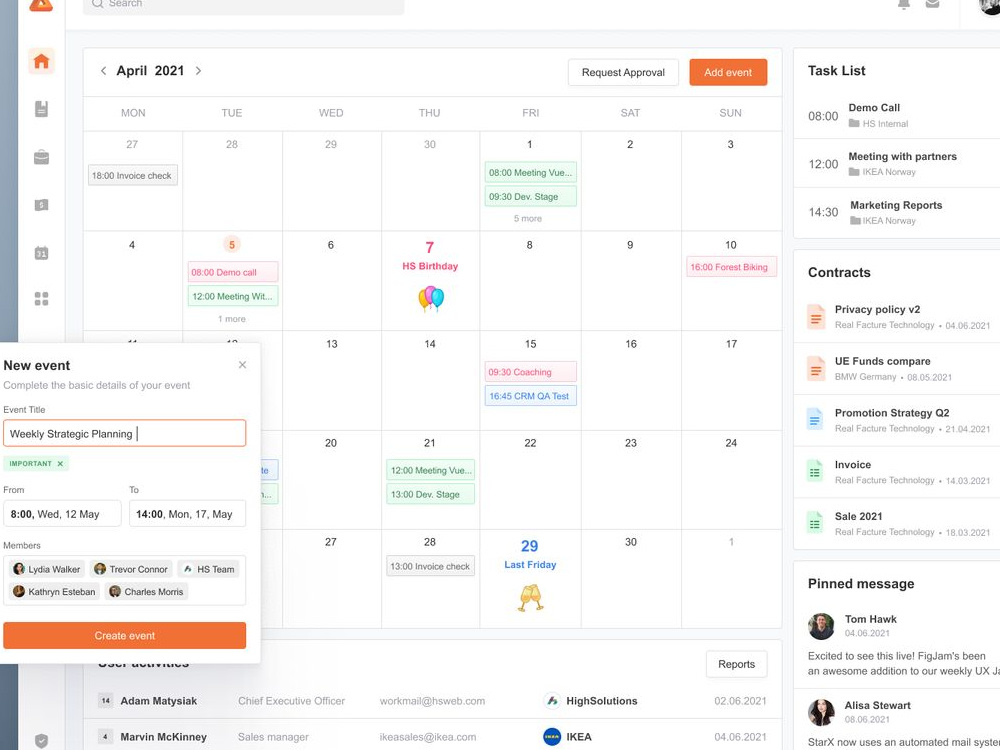Open Promotion Strategy Q2 document icon
Viewport: 1000px width, 750px height.
815,420
